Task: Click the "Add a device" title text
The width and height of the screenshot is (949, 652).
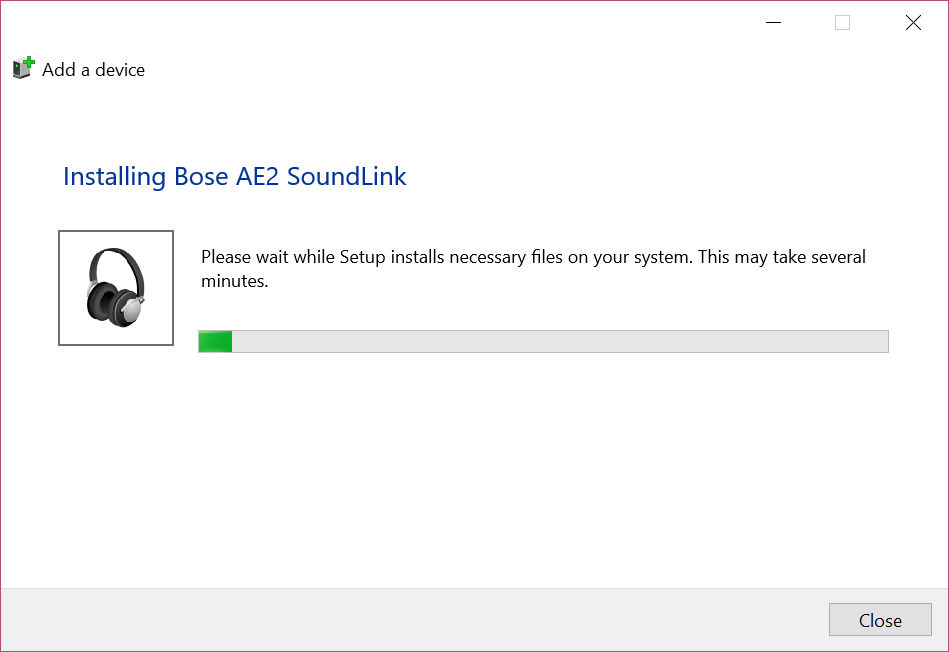Action: point(93,70)
